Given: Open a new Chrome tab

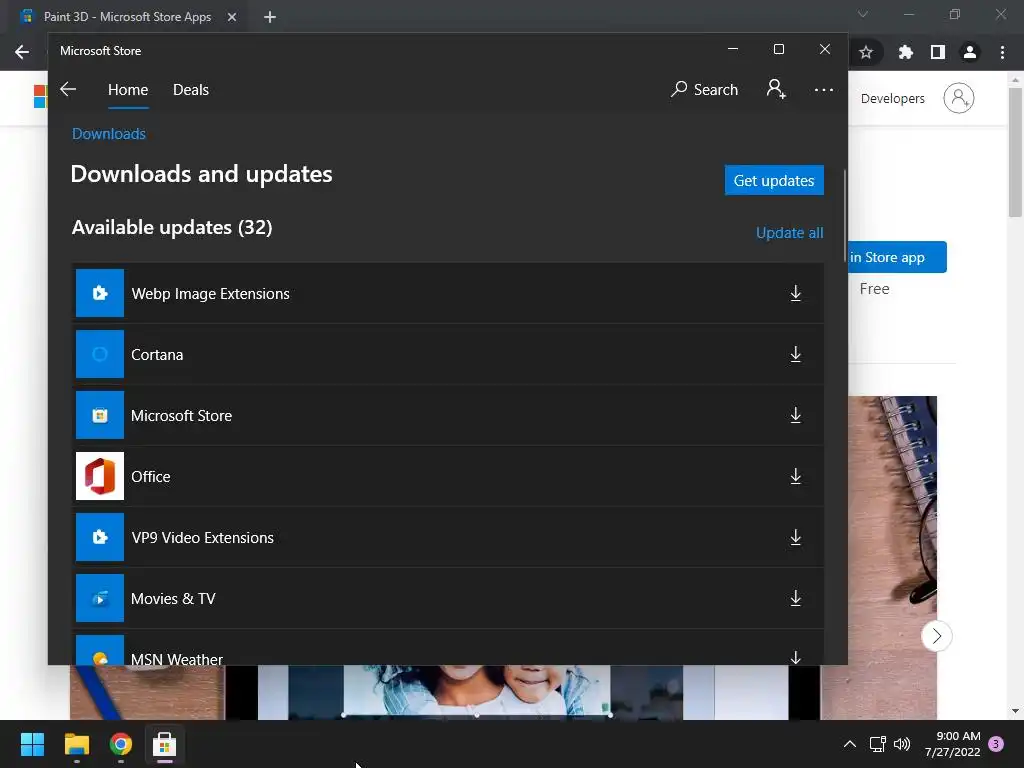Looking at the screenshot, I should (270, 17).
